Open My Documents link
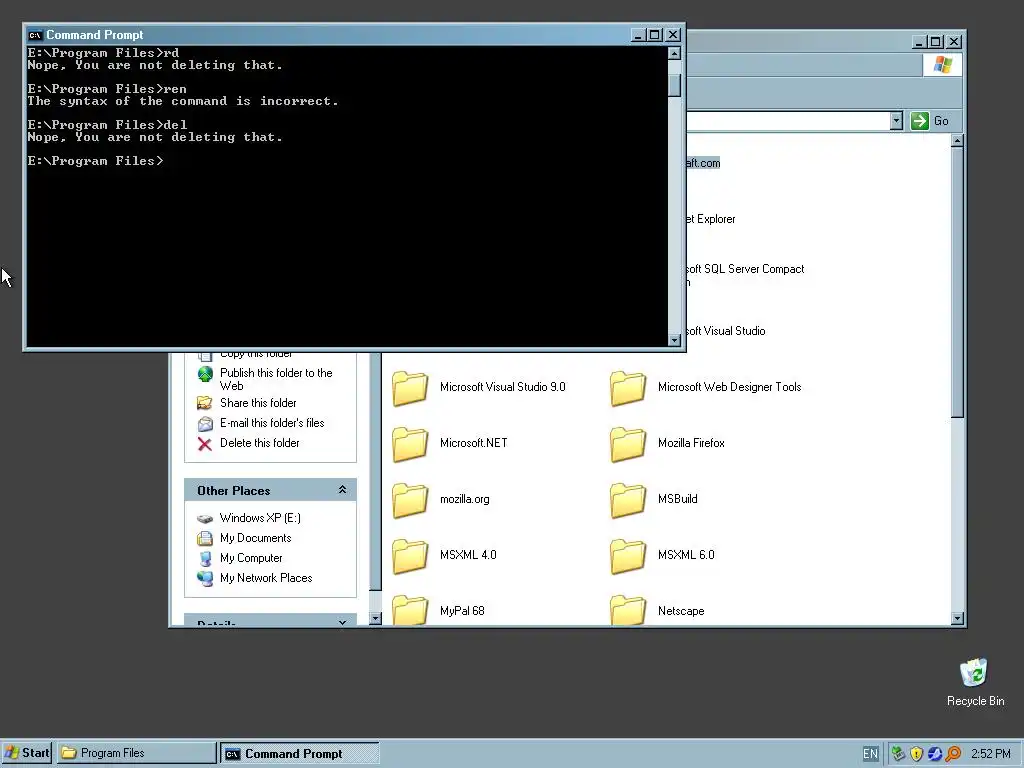The height and width of the screenshot is (768, 1024). click(x=255, y=538)
